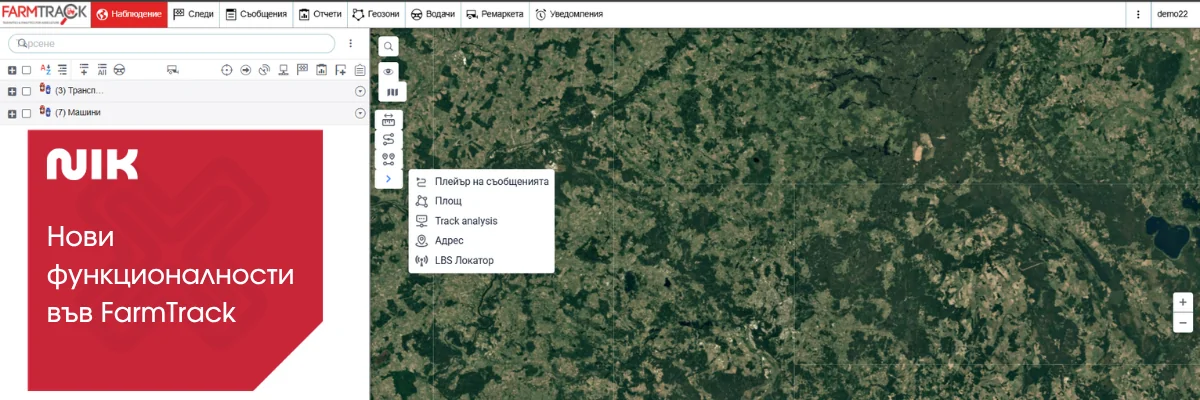Screen dimensions: 1200x400
Task: Collapse the map tools chevron menu
Action: (x=388, y=179)
